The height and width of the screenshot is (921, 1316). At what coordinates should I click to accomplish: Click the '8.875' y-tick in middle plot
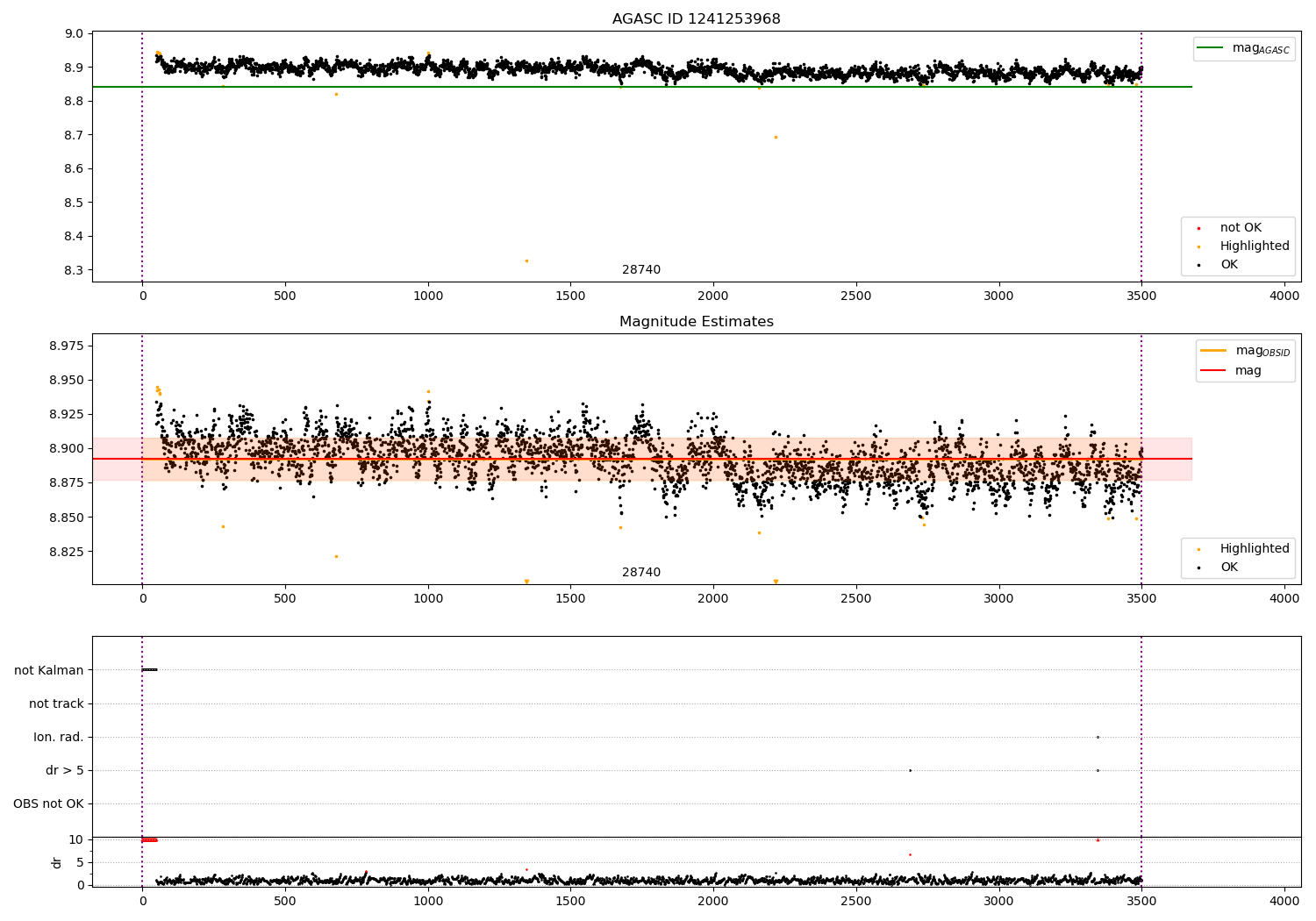[67, 482]
